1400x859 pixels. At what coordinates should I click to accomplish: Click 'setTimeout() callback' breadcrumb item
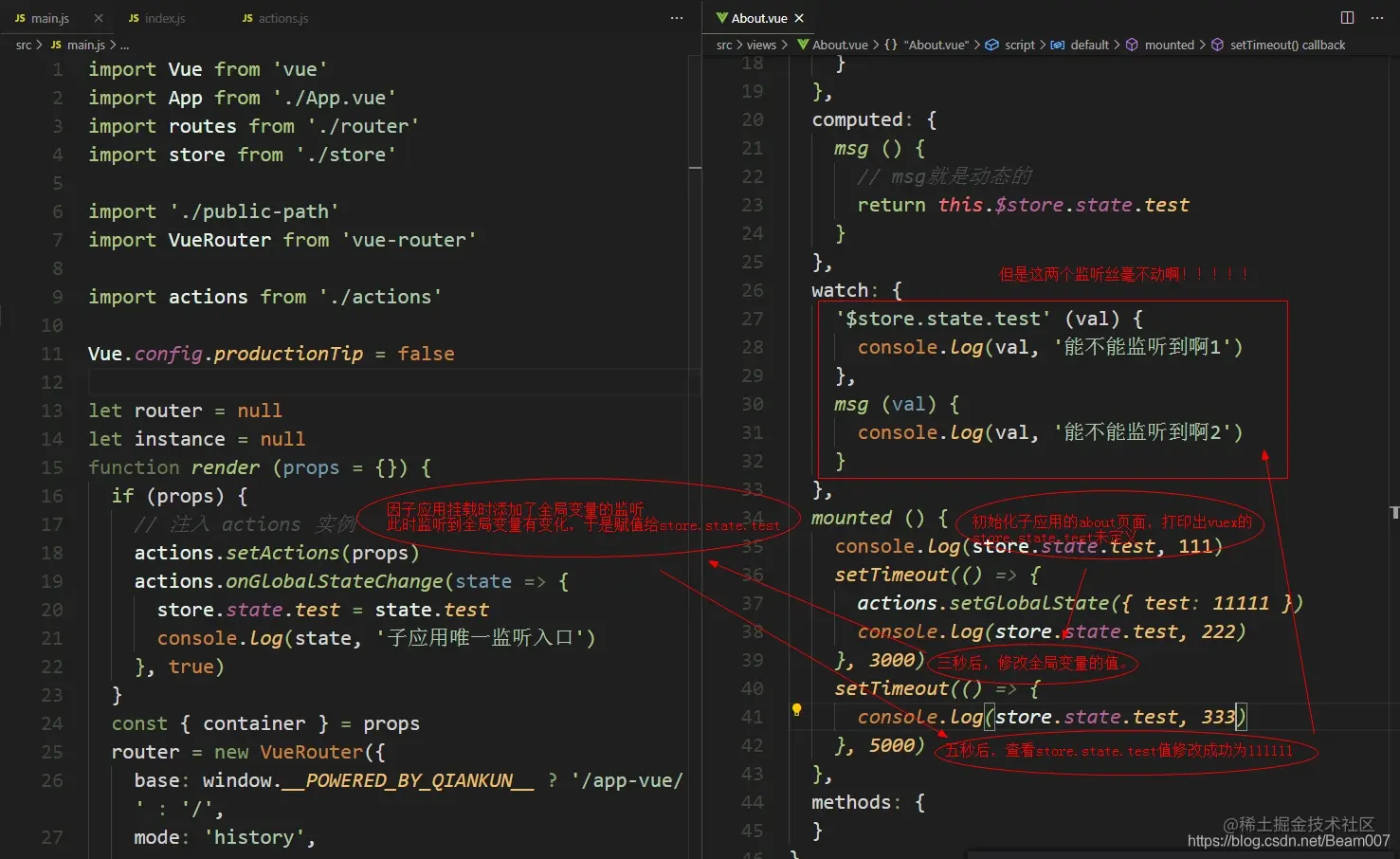pyautogui.click(x=1287, y=45)
